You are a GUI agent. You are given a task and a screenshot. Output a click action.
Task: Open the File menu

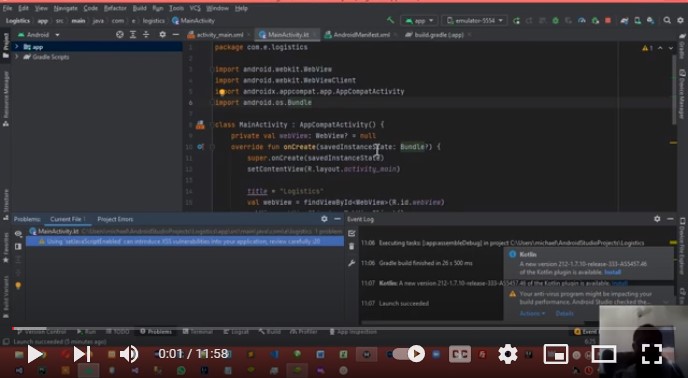(x=7, y=8)
